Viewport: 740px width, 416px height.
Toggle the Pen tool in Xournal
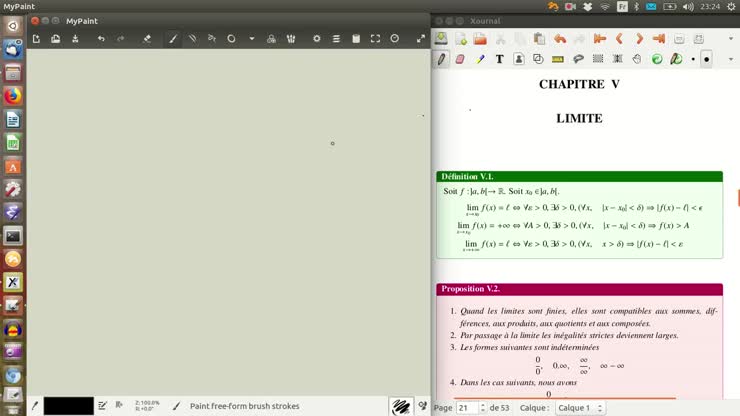pyautogui.click(x=441, y=59)
